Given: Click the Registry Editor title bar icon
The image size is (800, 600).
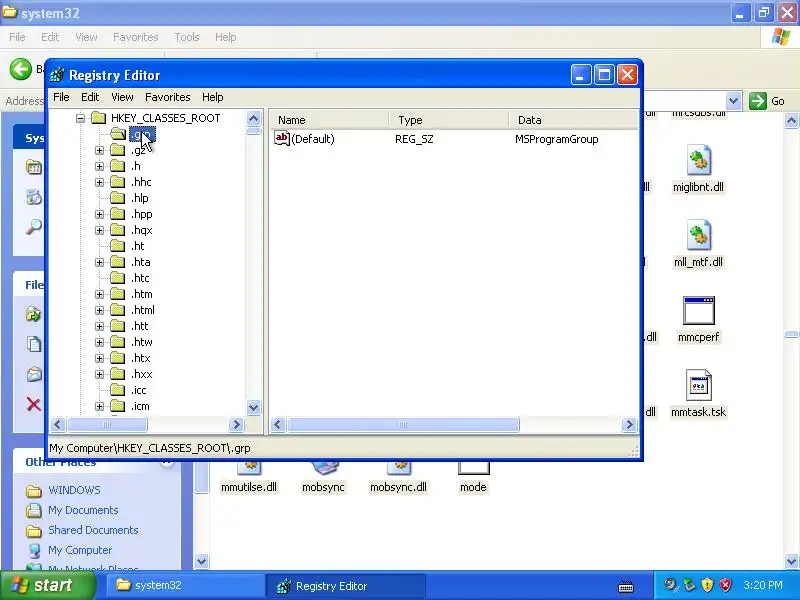Looking at the screenshot, I should [57, 75].
